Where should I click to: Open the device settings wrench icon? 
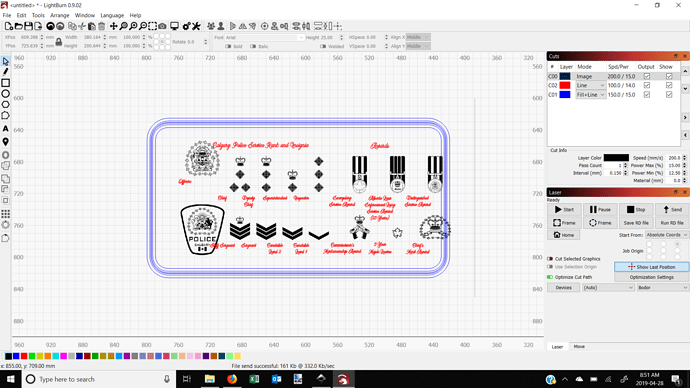(196, 26)
